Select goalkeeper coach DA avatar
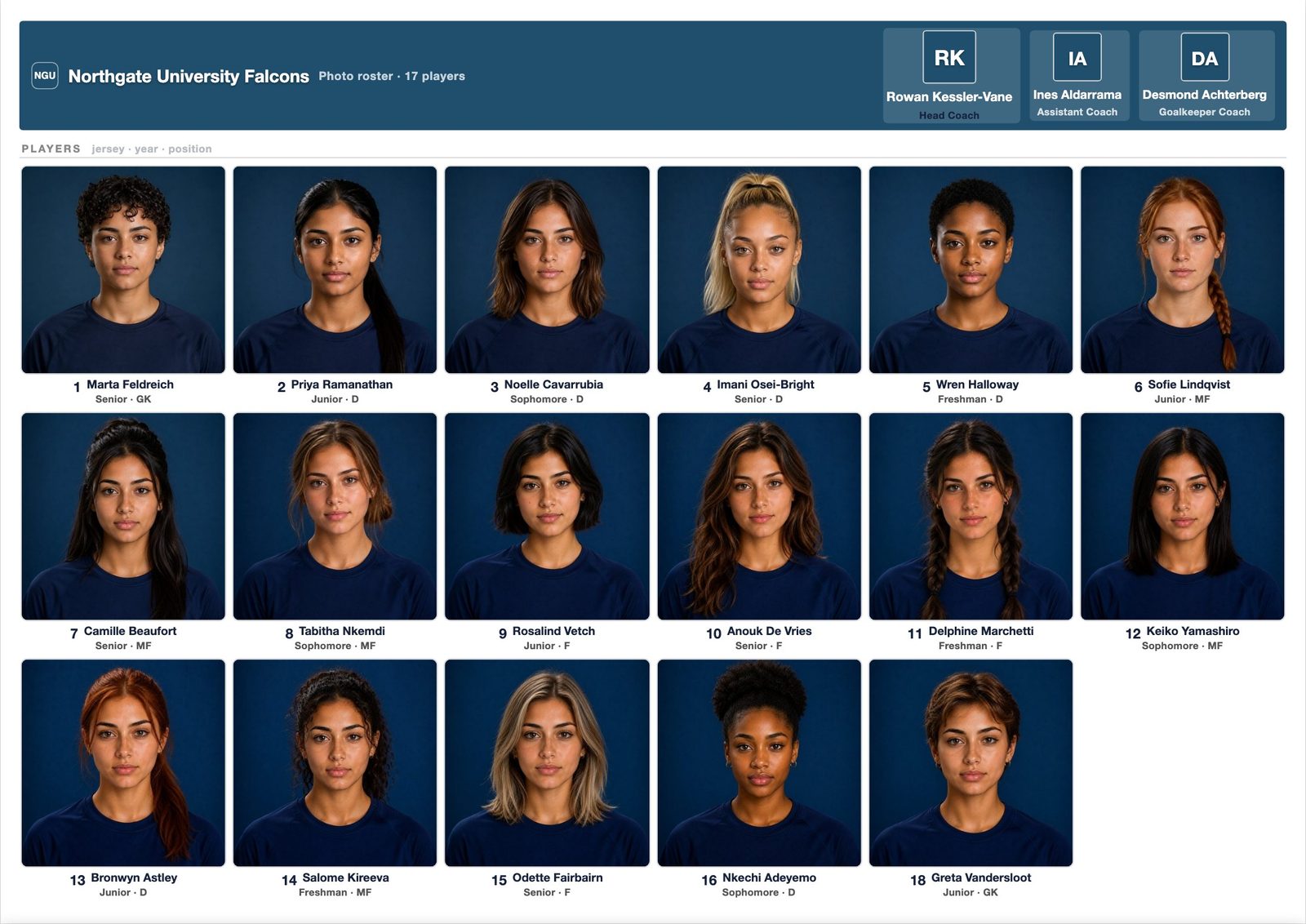Image resolution: width=1306 pixels, height=924 pixels. (1205, 57)
